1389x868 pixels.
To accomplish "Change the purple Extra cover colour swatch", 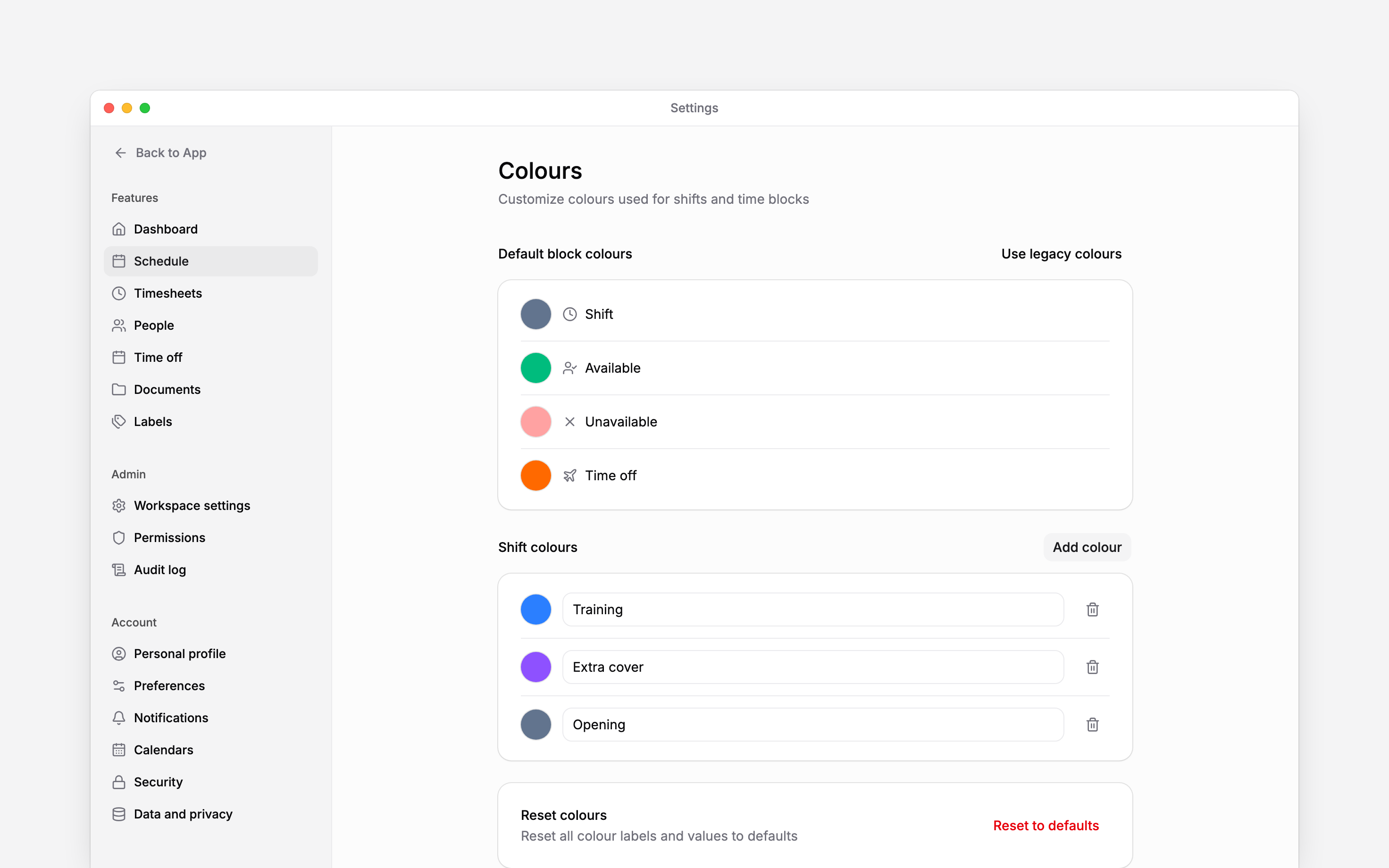I will 536,667.
